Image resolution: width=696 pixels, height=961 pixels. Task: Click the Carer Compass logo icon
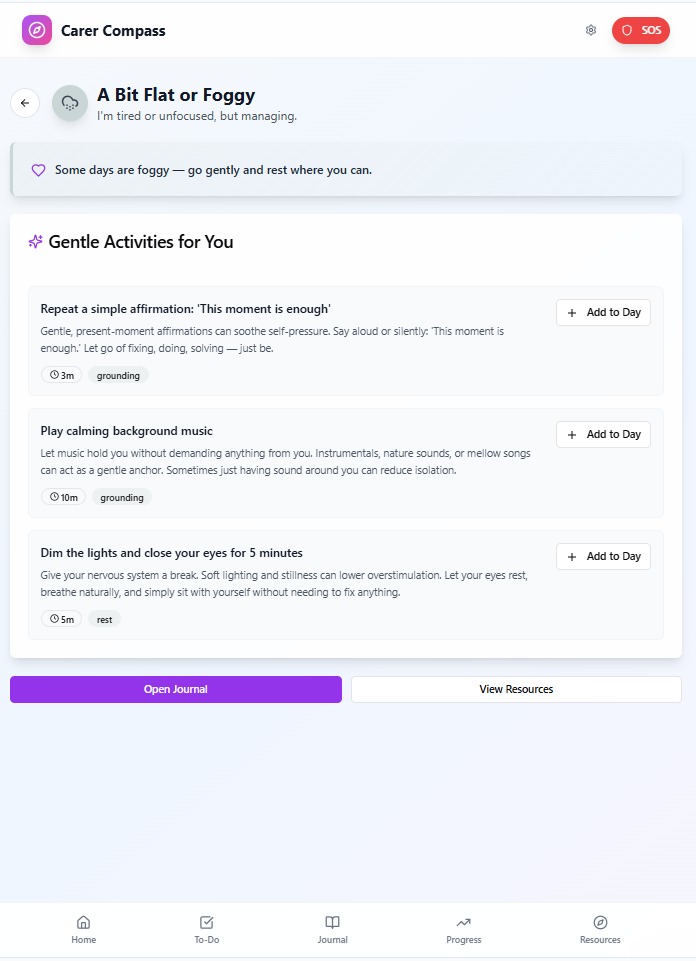coord(37,30)
